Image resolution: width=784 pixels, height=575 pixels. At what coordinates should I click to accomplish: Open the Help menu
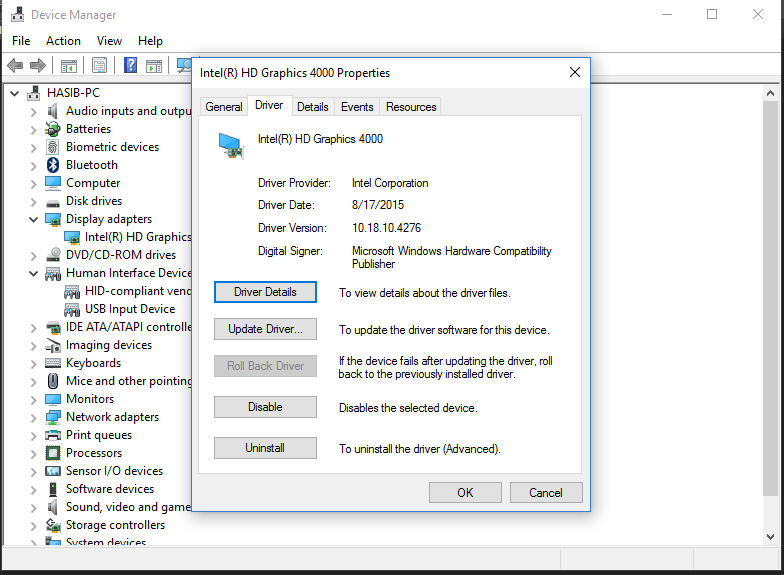point(150,41)
